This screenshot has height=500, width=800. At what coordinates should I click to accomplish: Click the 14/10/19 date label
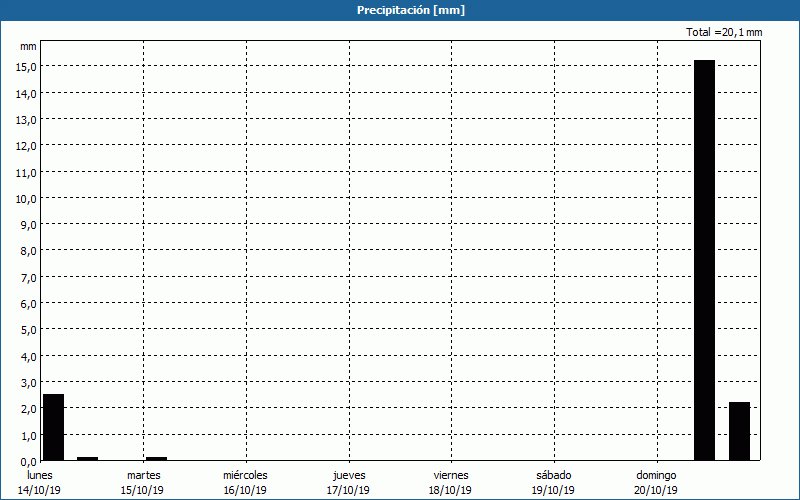[39, 490]
